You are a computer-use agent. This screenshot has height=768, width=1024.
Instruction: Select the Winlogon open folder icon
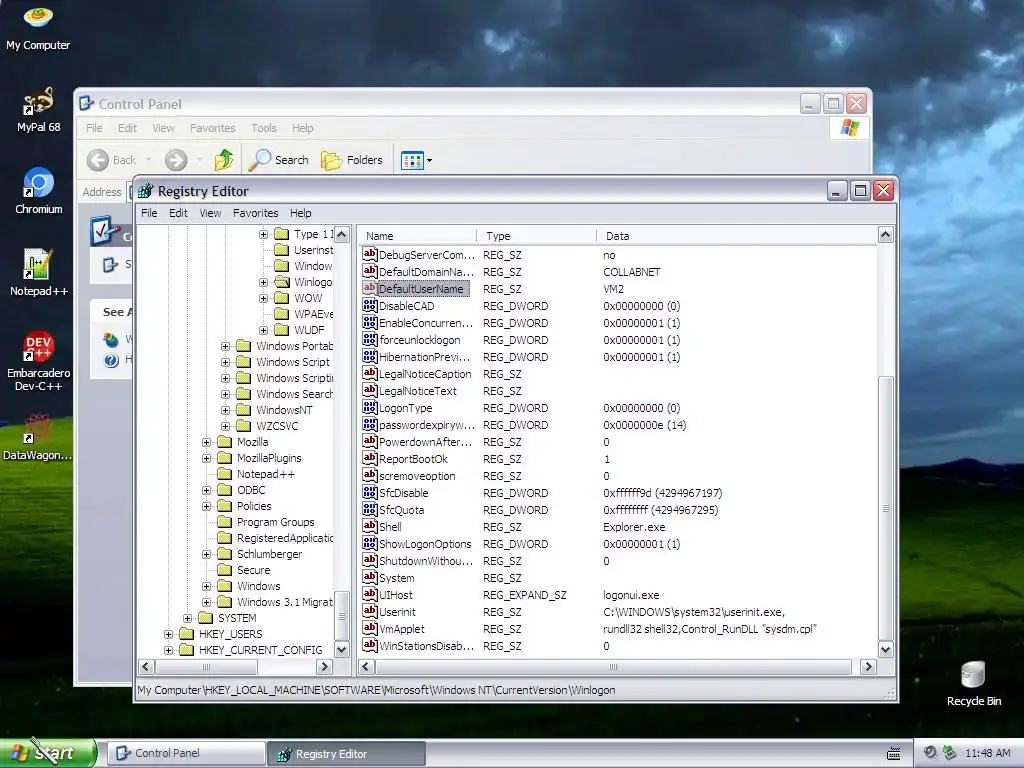point(282,281)
